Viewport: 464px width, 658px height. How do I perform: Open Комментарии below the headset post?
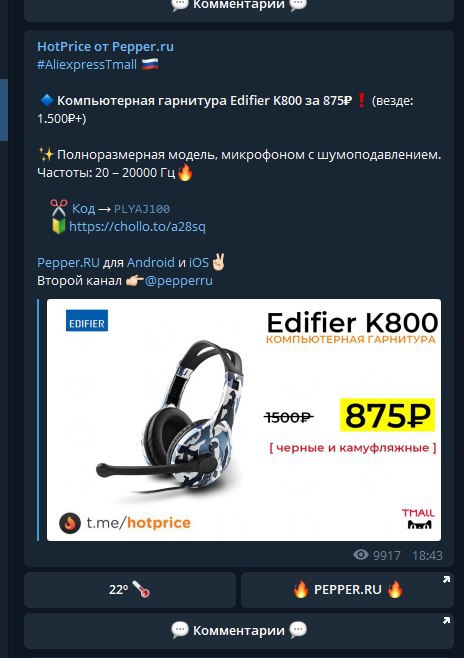(239, 631)
